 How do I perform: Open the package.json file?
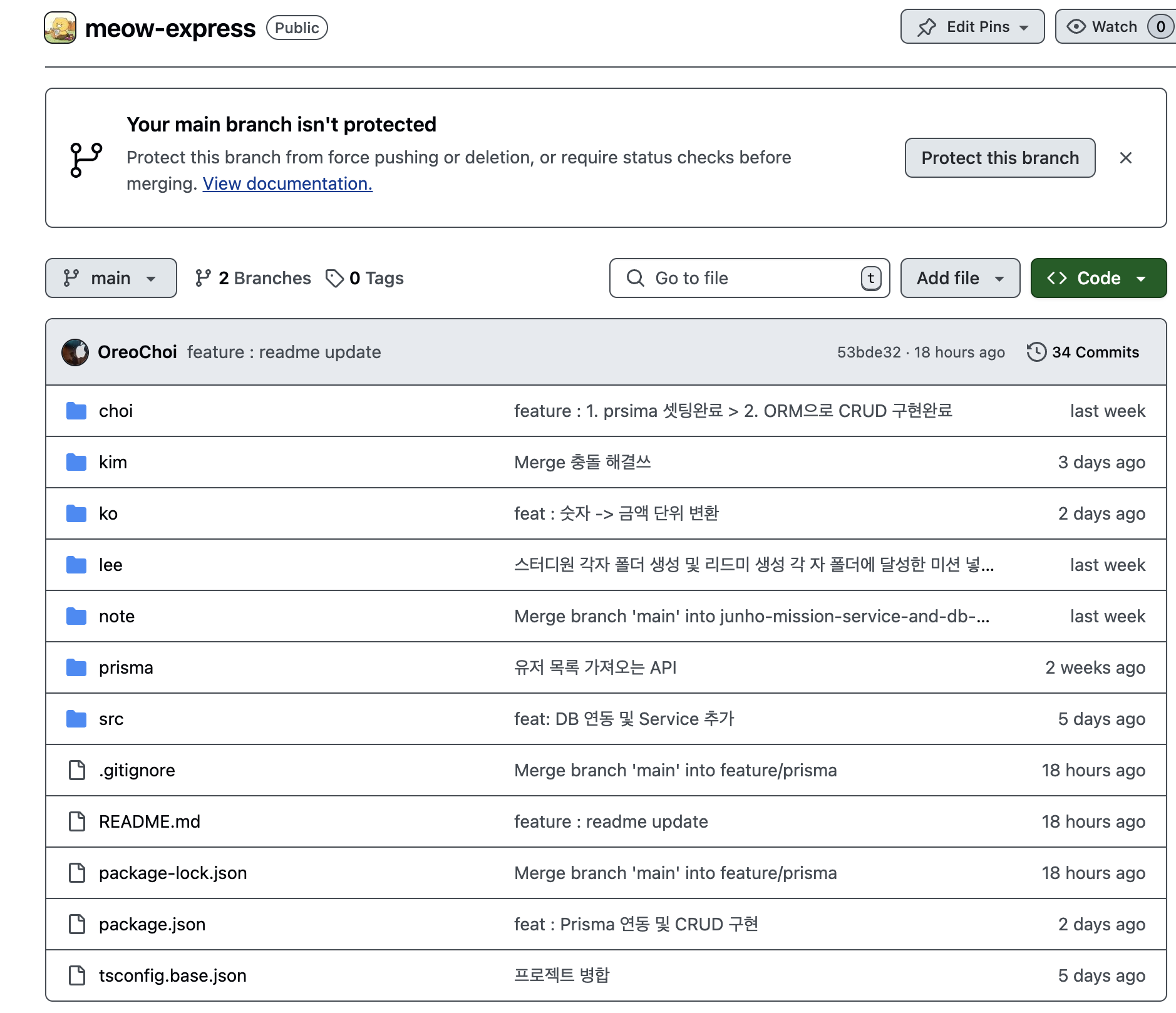[152, 925]
